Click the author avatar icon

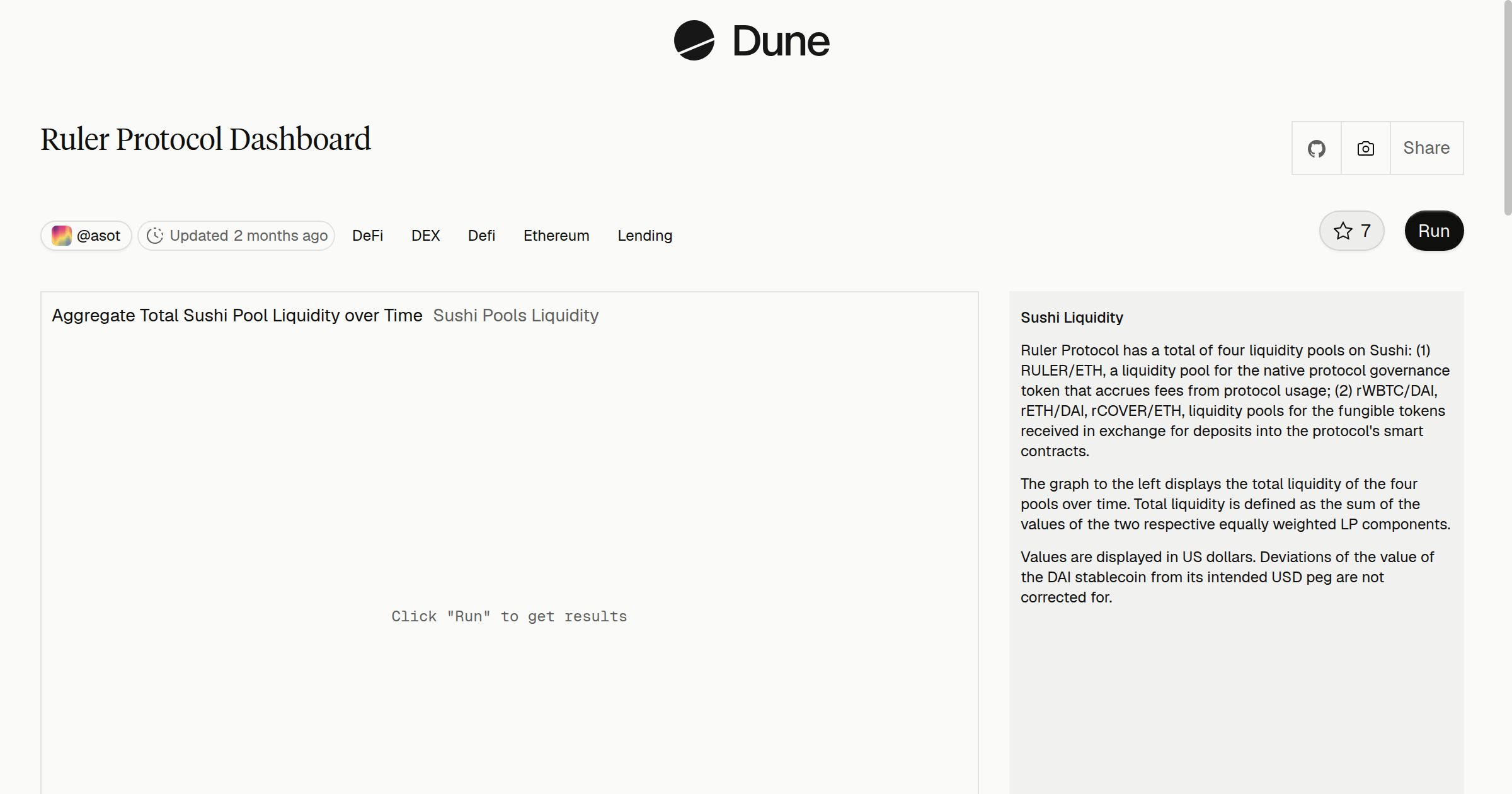[x=61, y=236]
